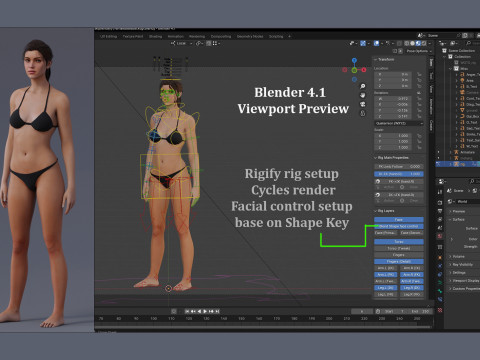Viewport: 480px width, 360px height.
Task: Select the Area light in outliner
Action: coord(470,80)
